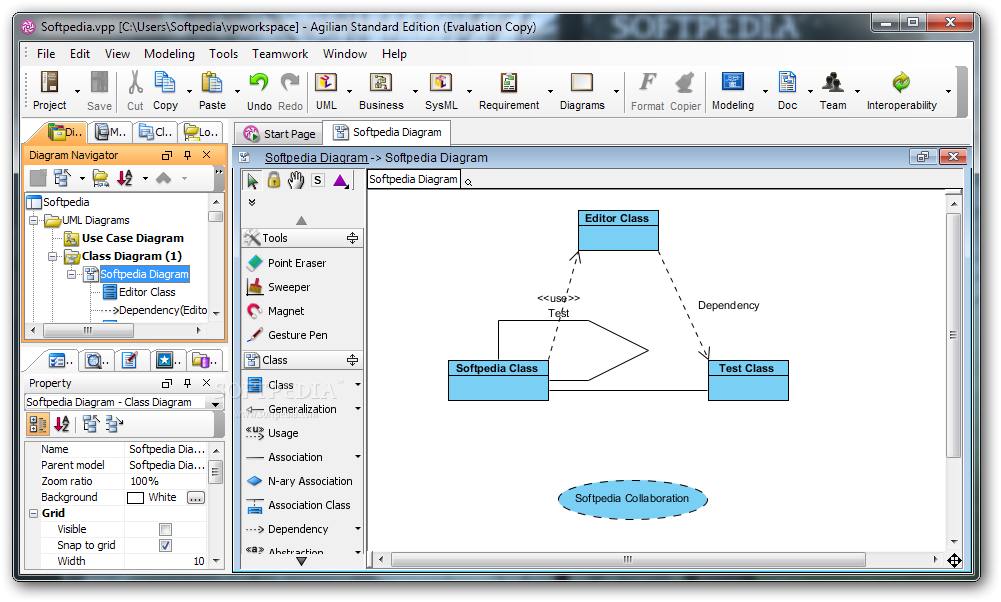Open the File menu
Image resolution: width=1001 pixels, height=602 pixels.
point(46,54)
